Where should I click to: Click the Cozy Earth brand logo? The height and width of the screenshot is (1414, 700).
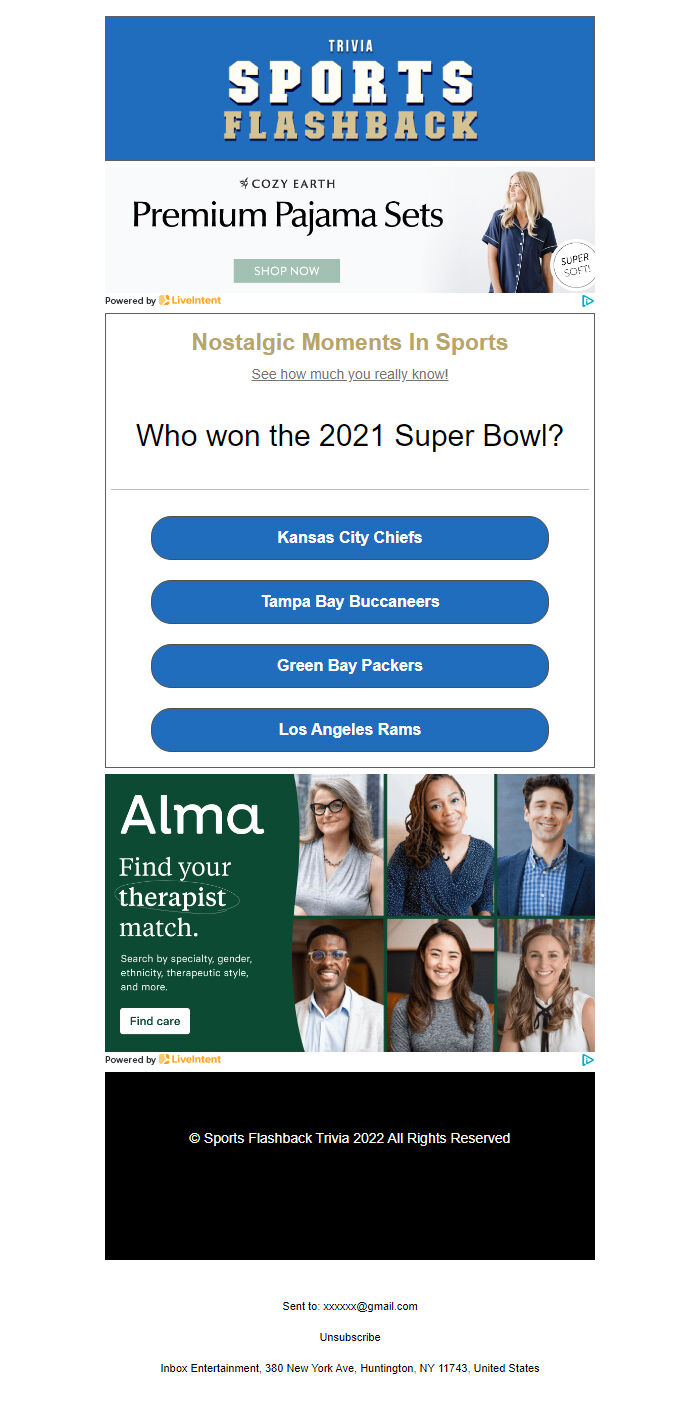coord(288,184)
